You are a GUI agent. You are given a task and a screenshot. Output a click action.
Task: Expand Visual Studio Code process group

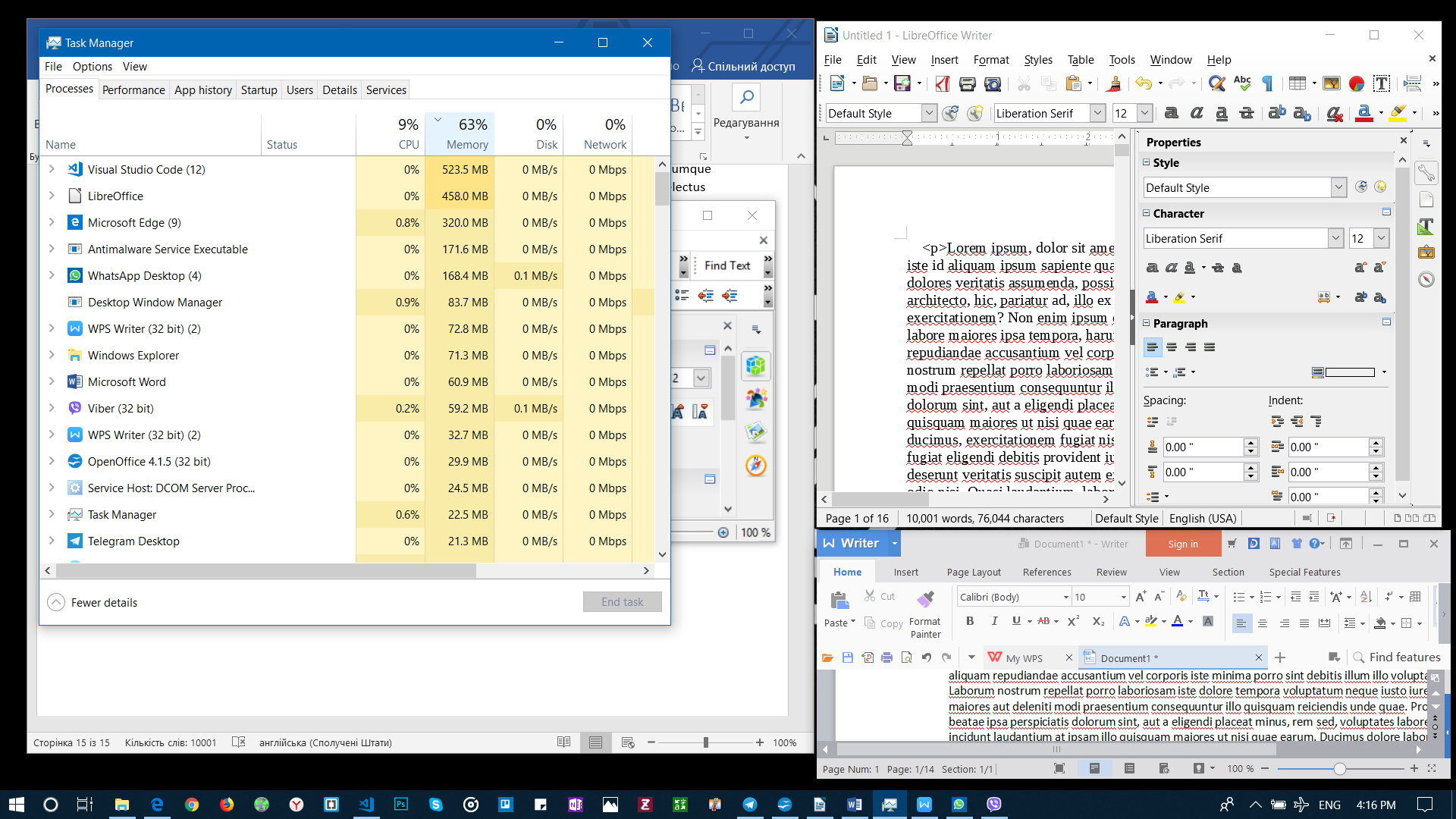coord(52,169)
